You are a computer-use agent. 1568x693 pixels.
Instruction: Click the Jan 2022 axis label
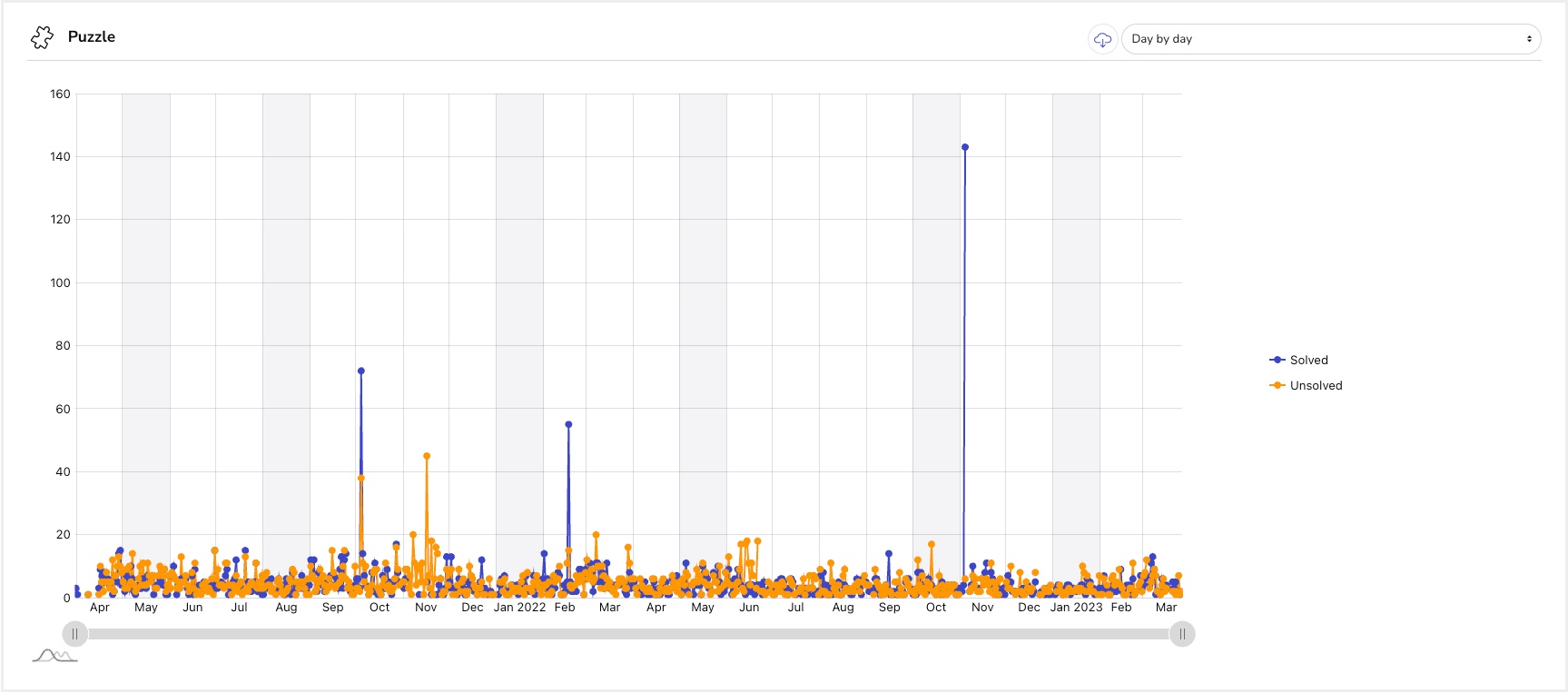tap(519, 608)
